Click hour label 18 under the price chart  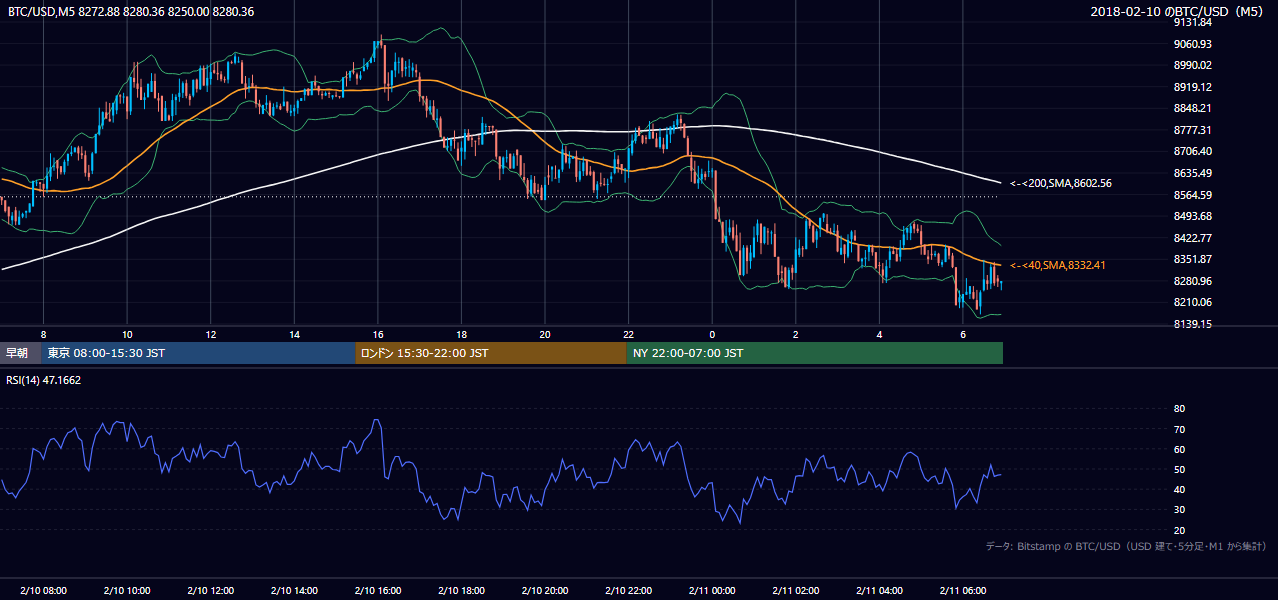tap(461, 334)
